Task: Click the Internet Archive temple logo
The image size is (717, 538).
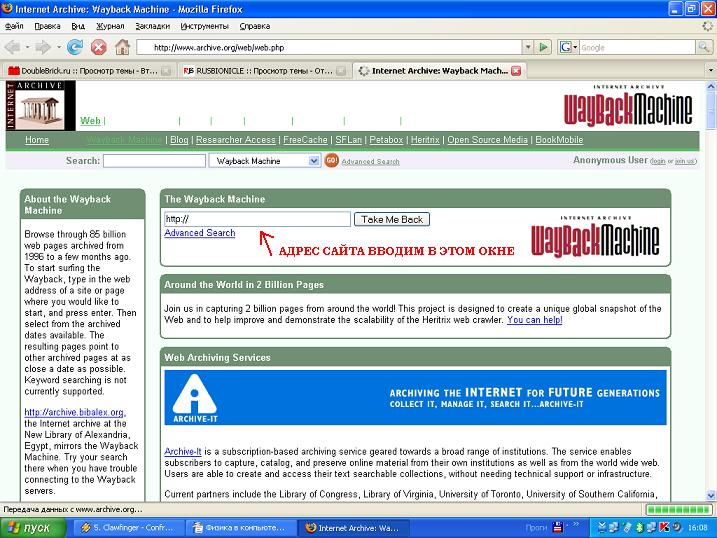Action: (x=41, y=106)
